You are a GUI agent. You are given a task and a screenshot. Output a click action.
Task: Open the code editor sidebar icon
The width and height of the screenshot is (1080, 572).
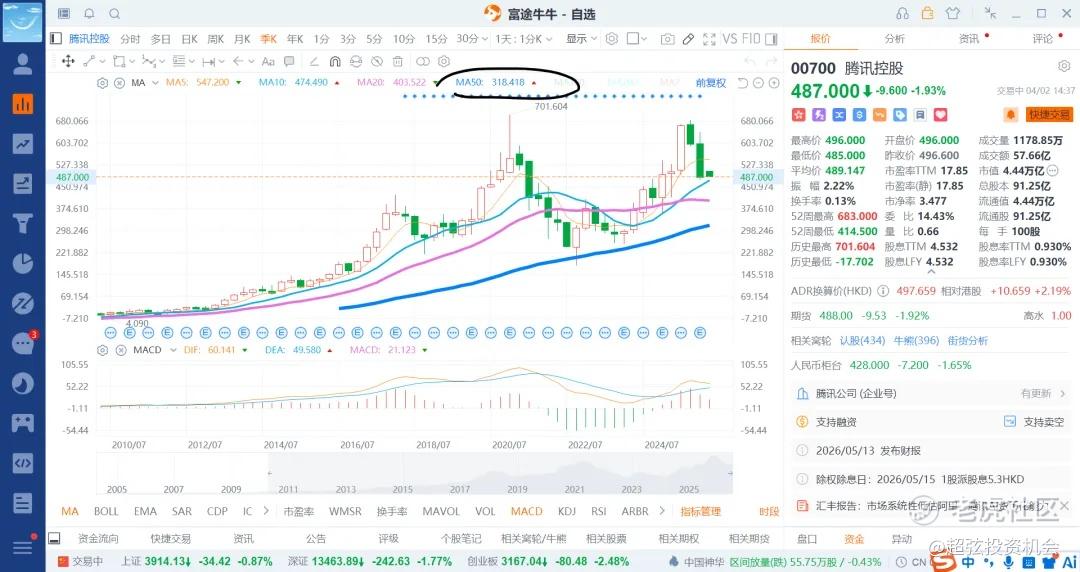(23, 462)
